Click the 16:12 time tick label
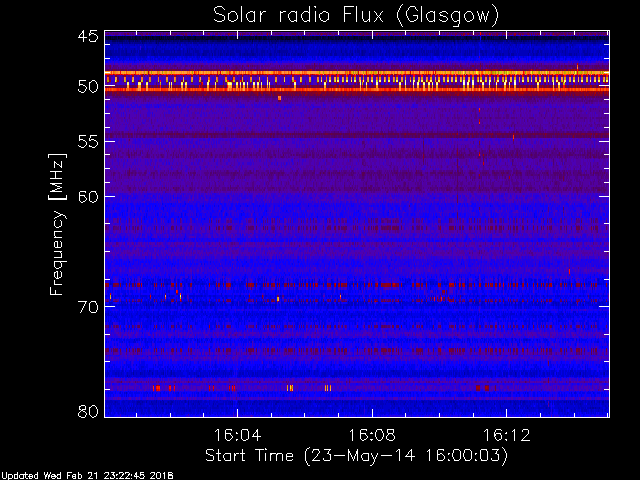This screenshot has height=480, width=640. (x=507, y=435)
